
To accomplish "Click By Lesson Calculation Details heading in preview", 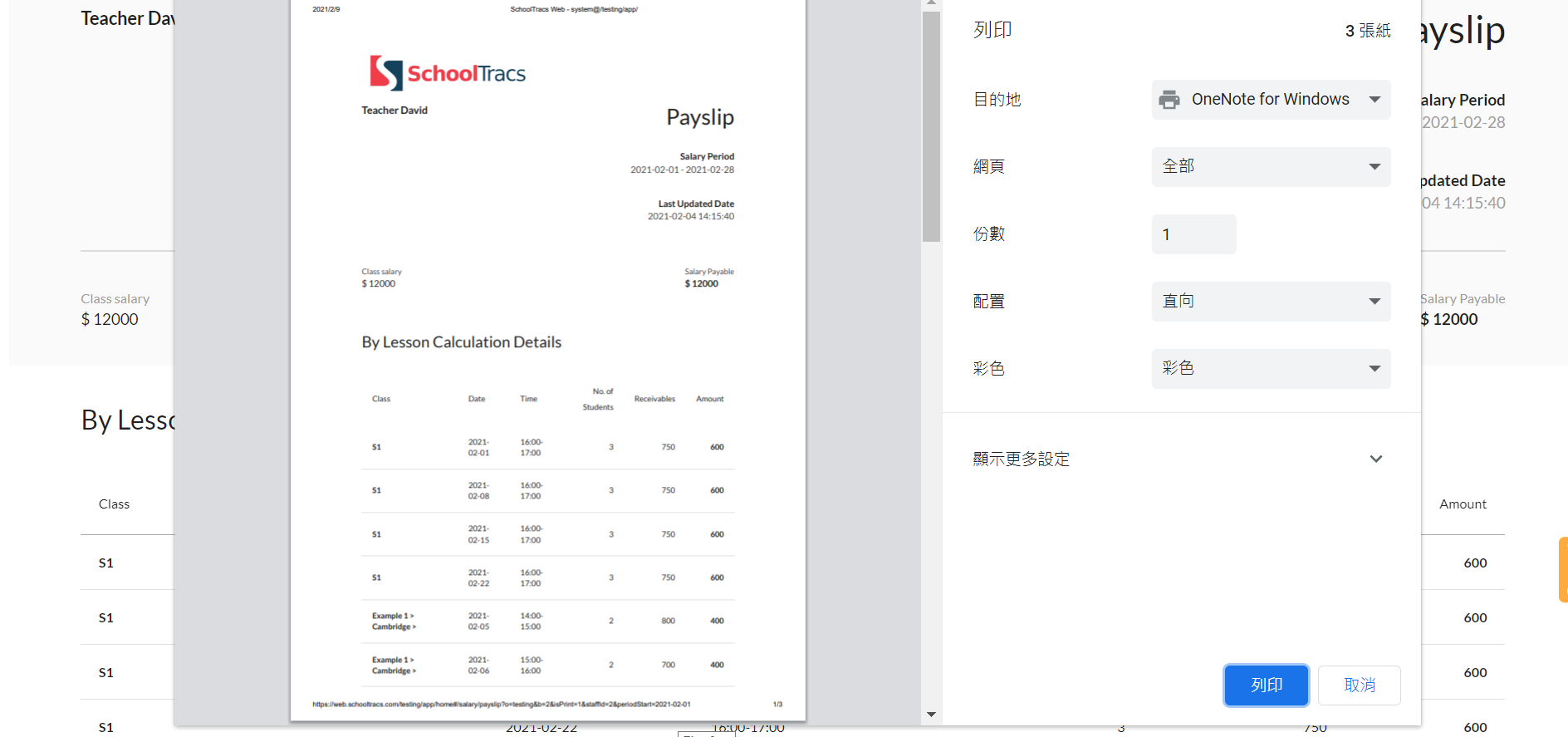I will pos(461,342).
